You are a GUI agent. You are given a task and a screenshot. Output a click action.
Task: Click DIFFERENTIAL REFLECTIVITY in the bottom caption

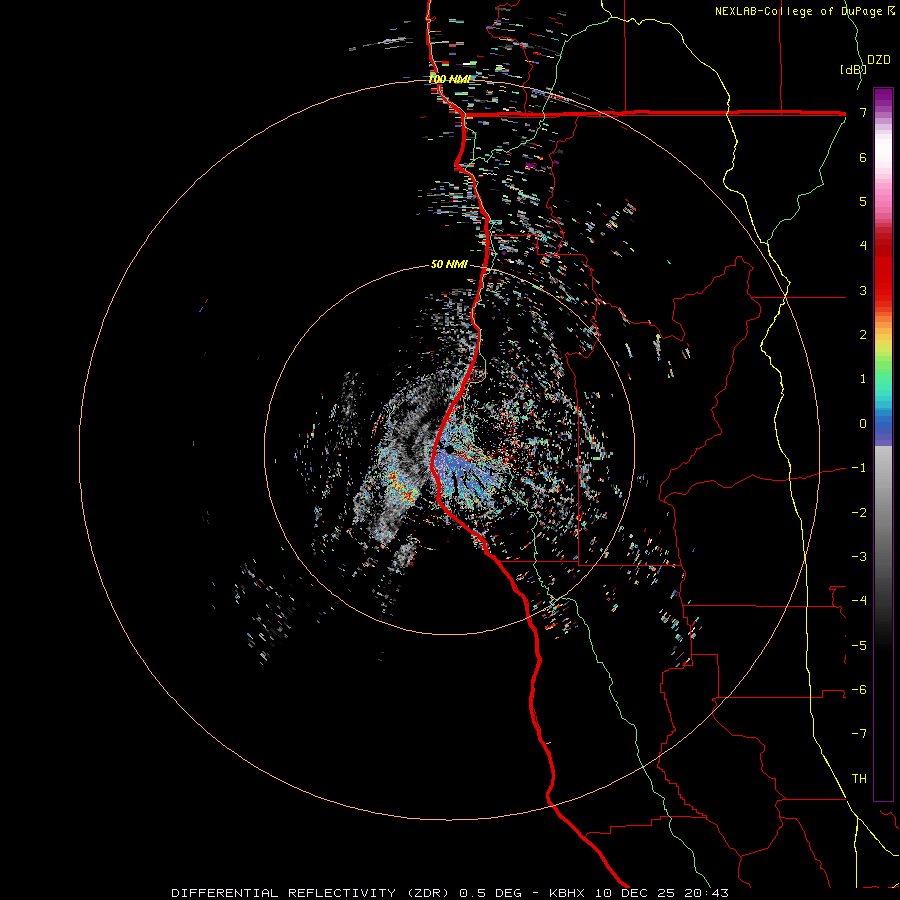(x=284, y=893)
